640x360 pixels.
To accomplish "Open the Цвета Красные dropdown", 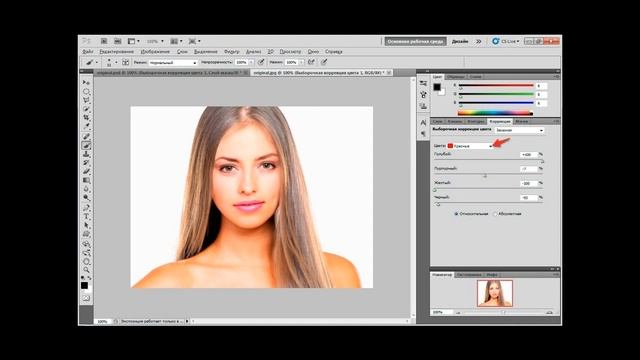I will coord(470,146).
